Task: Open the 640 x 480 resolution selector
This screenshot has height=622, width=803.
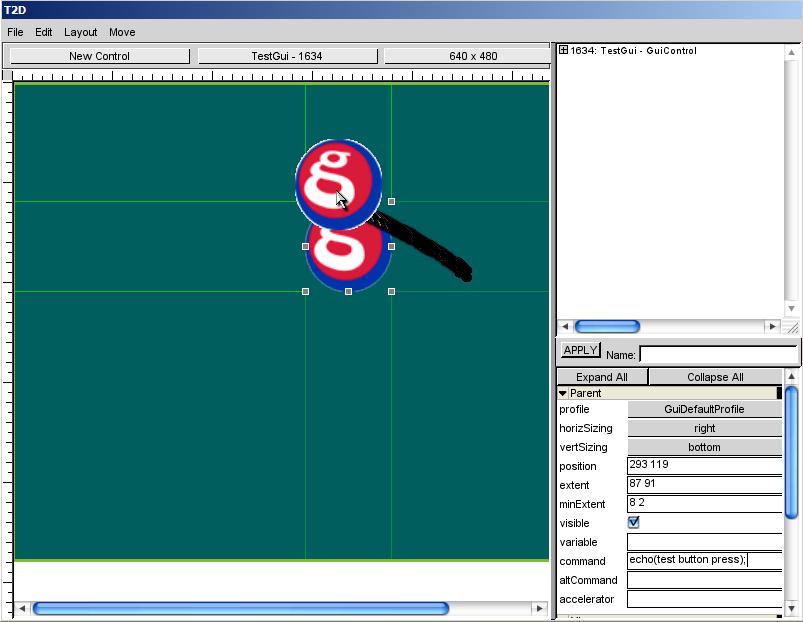Action: 466,56
